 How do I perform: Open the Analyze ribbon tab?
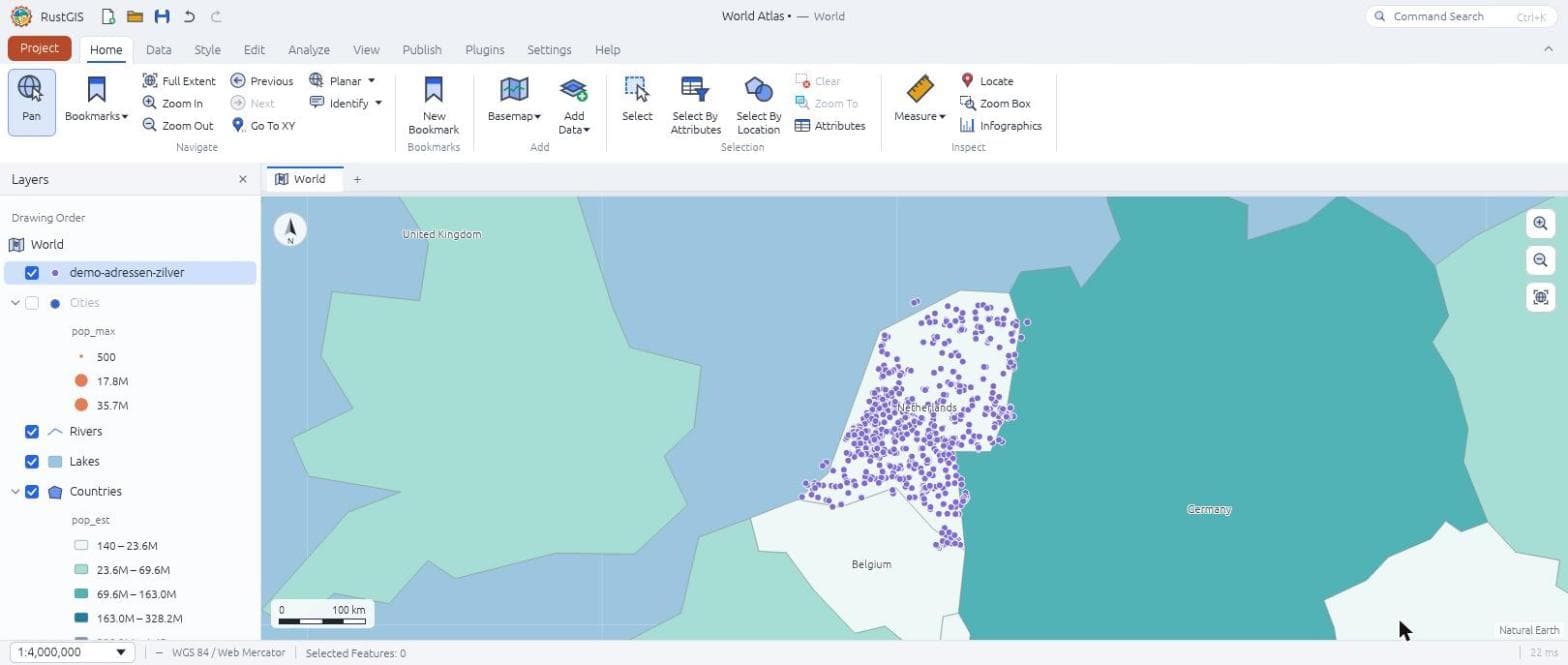click(309, 50)
